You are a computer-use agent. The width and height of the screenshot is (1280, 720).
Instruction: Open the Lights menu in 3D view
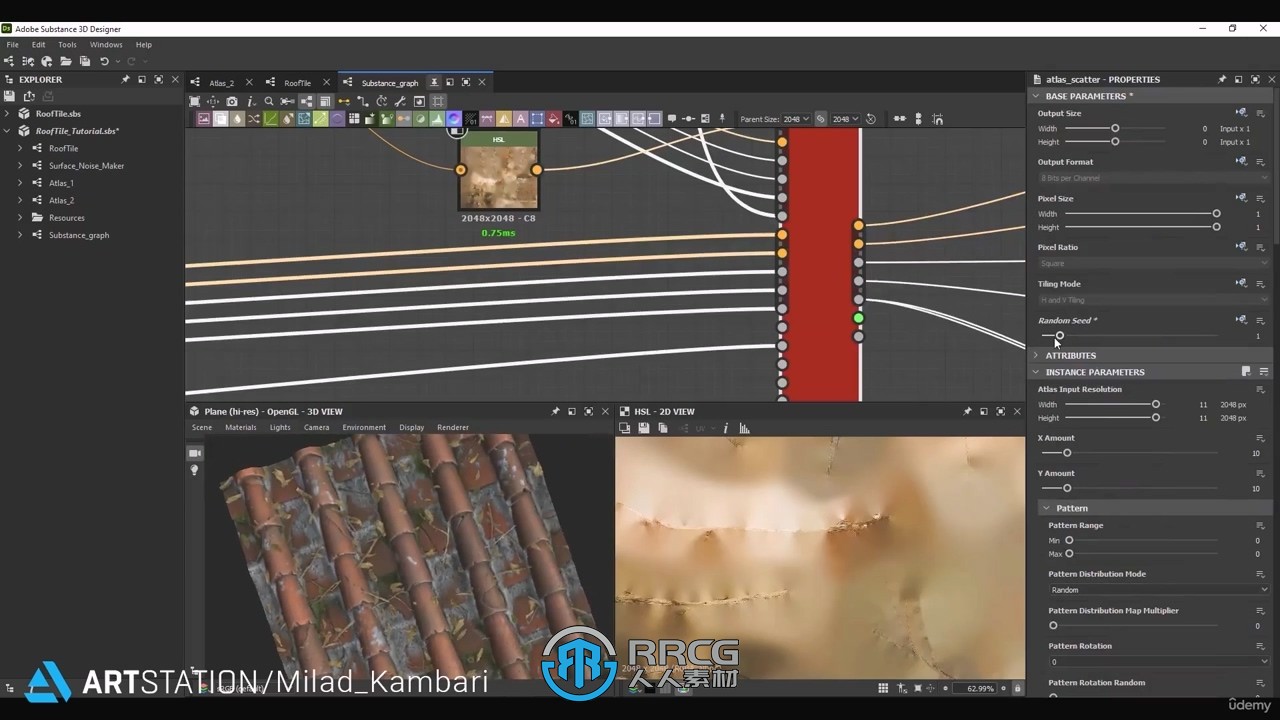pos(280,427)
